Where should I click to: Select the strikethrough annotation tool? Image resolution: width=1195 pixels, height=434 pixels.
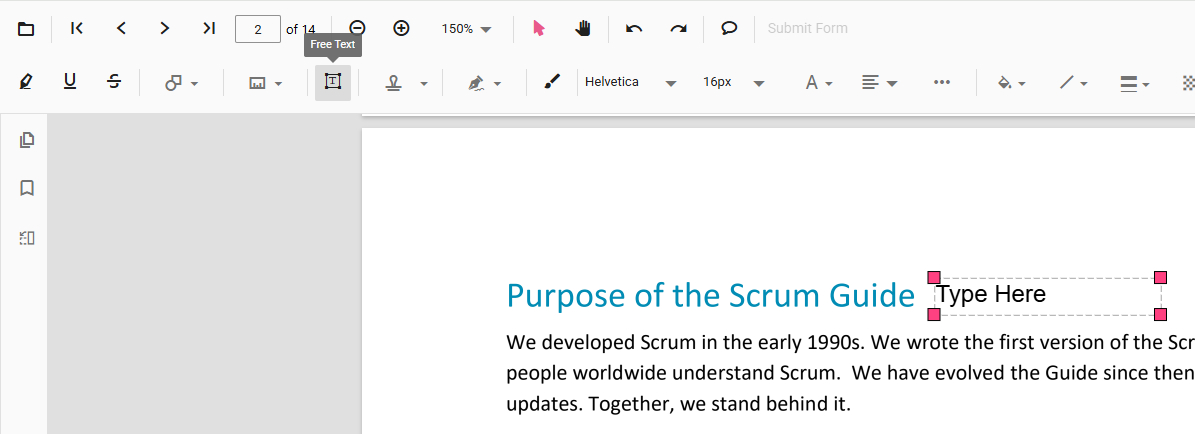[x=114, y=82]
